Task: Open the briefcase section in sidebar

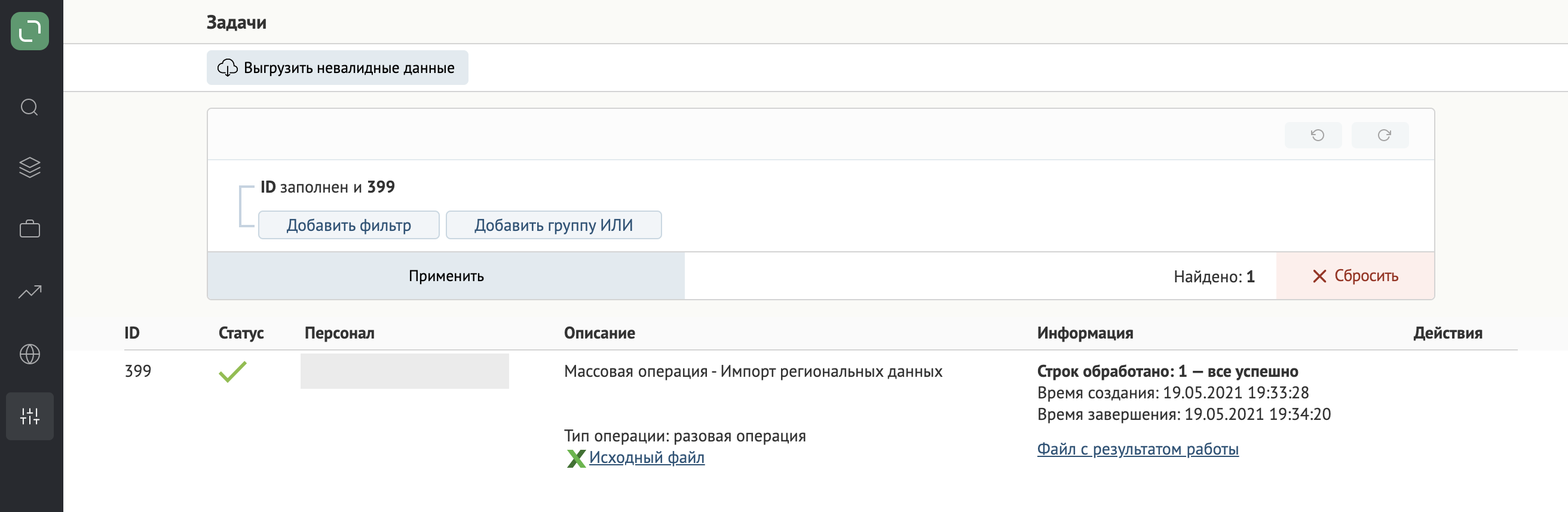Action: (30, 229)
